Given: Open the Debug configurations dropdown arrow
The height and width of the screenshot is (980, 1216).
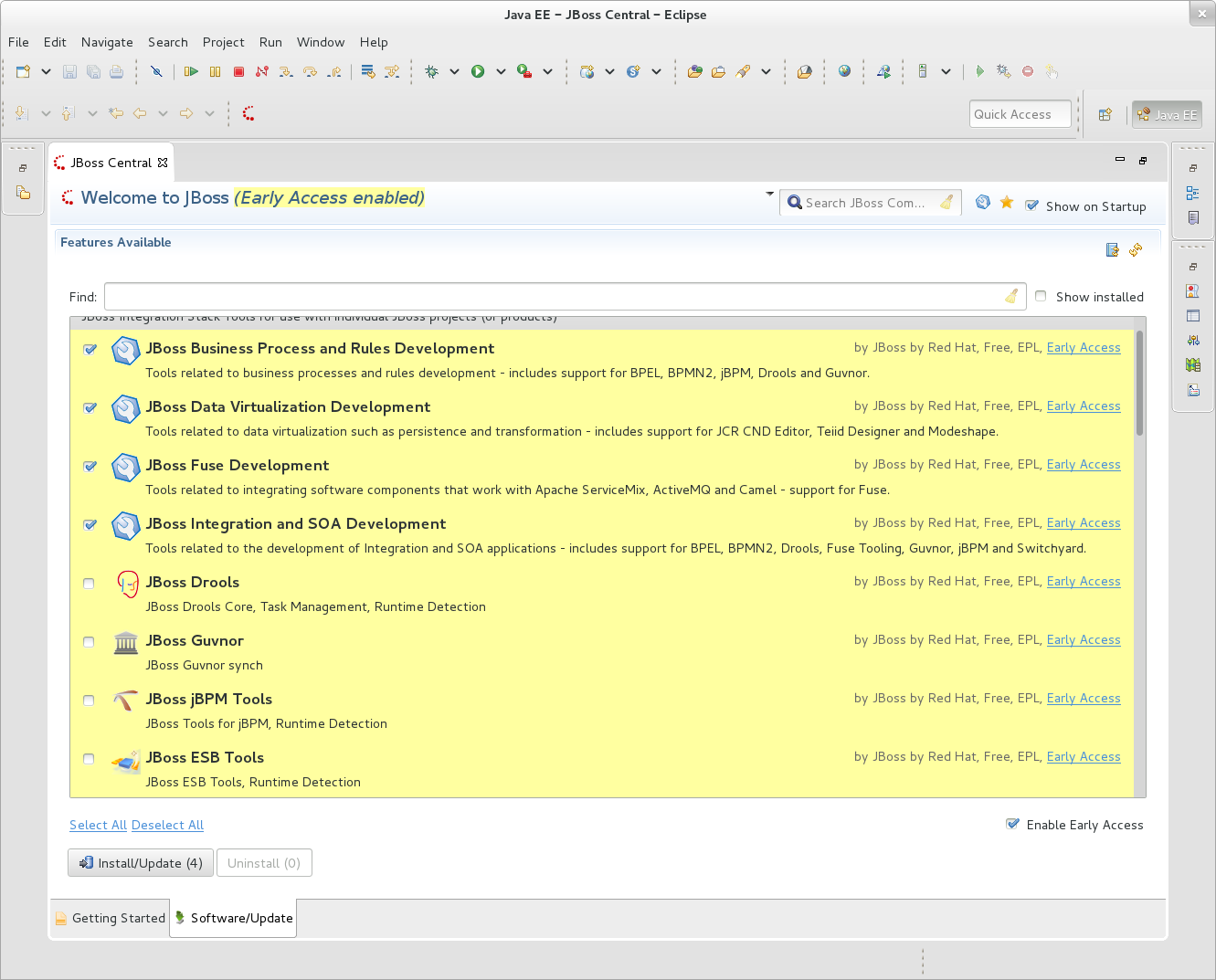Looking at the screenshot, I should [x=454, y=71].
